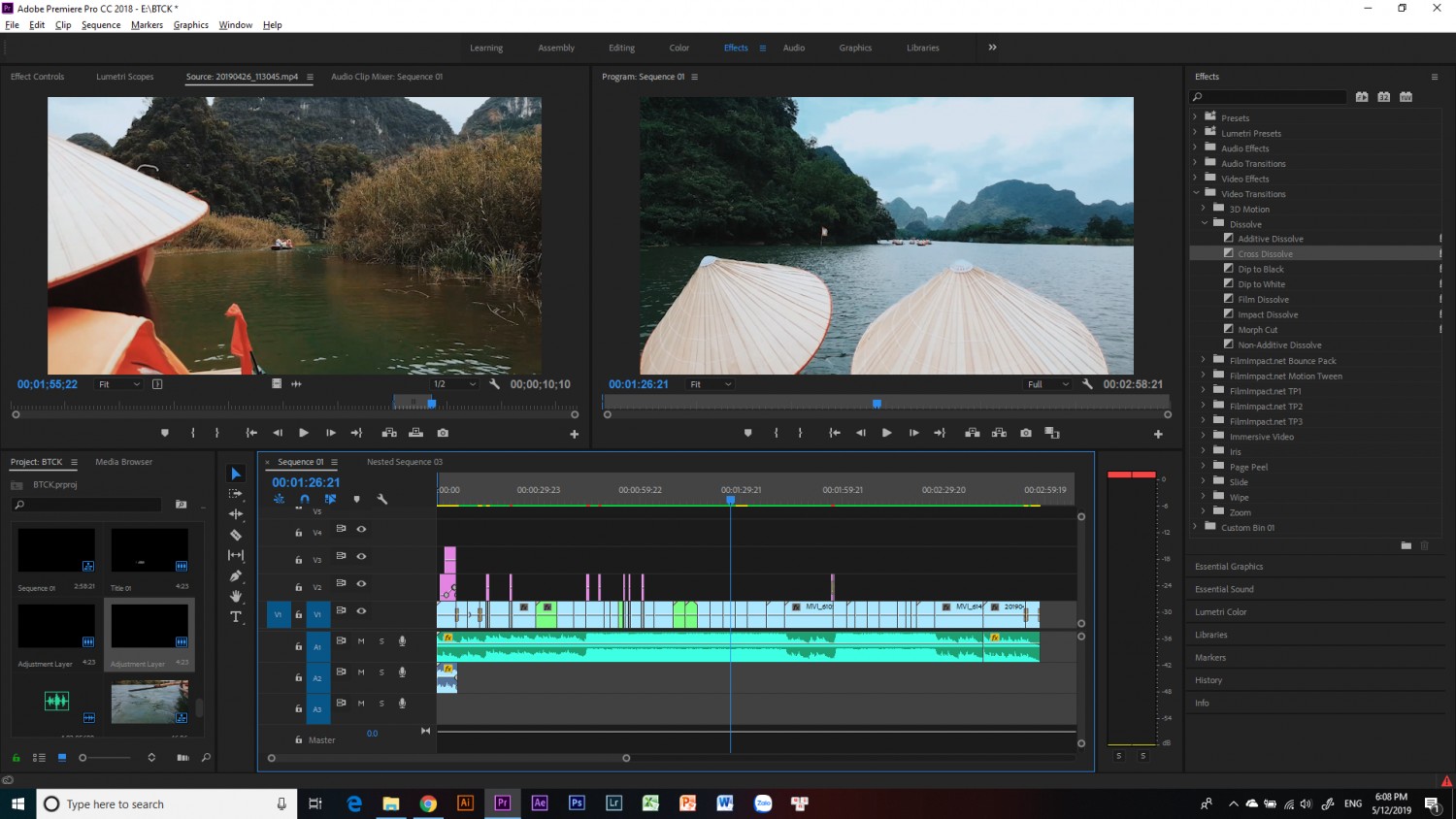Play the Program monitor sequence
This screenshot has width=1456, height=819.
886,433
